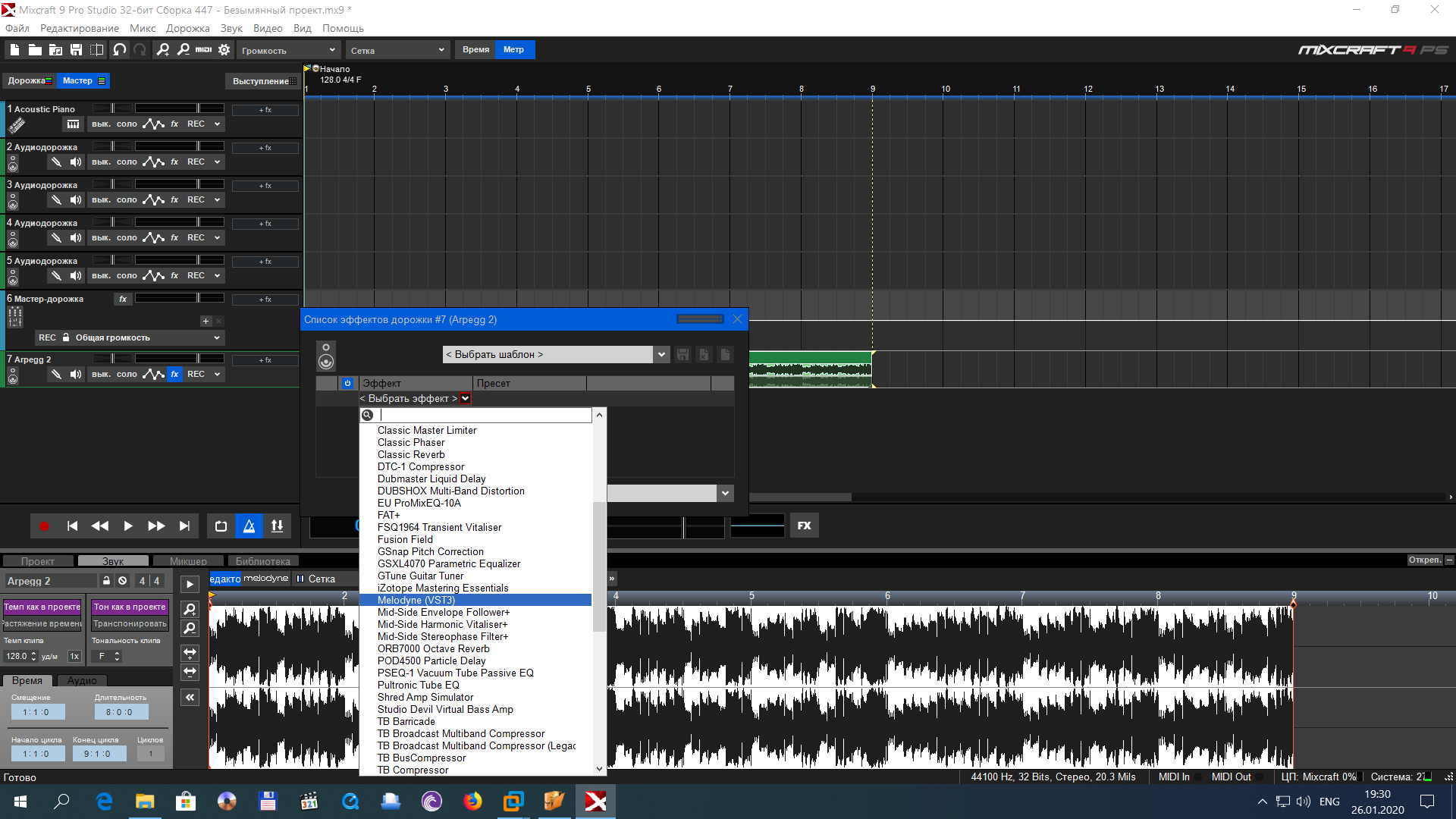Viewport: 1456px width, 819px height.
Task: Open preferences via gear icon in toolbar
Action: coord(224,50)
